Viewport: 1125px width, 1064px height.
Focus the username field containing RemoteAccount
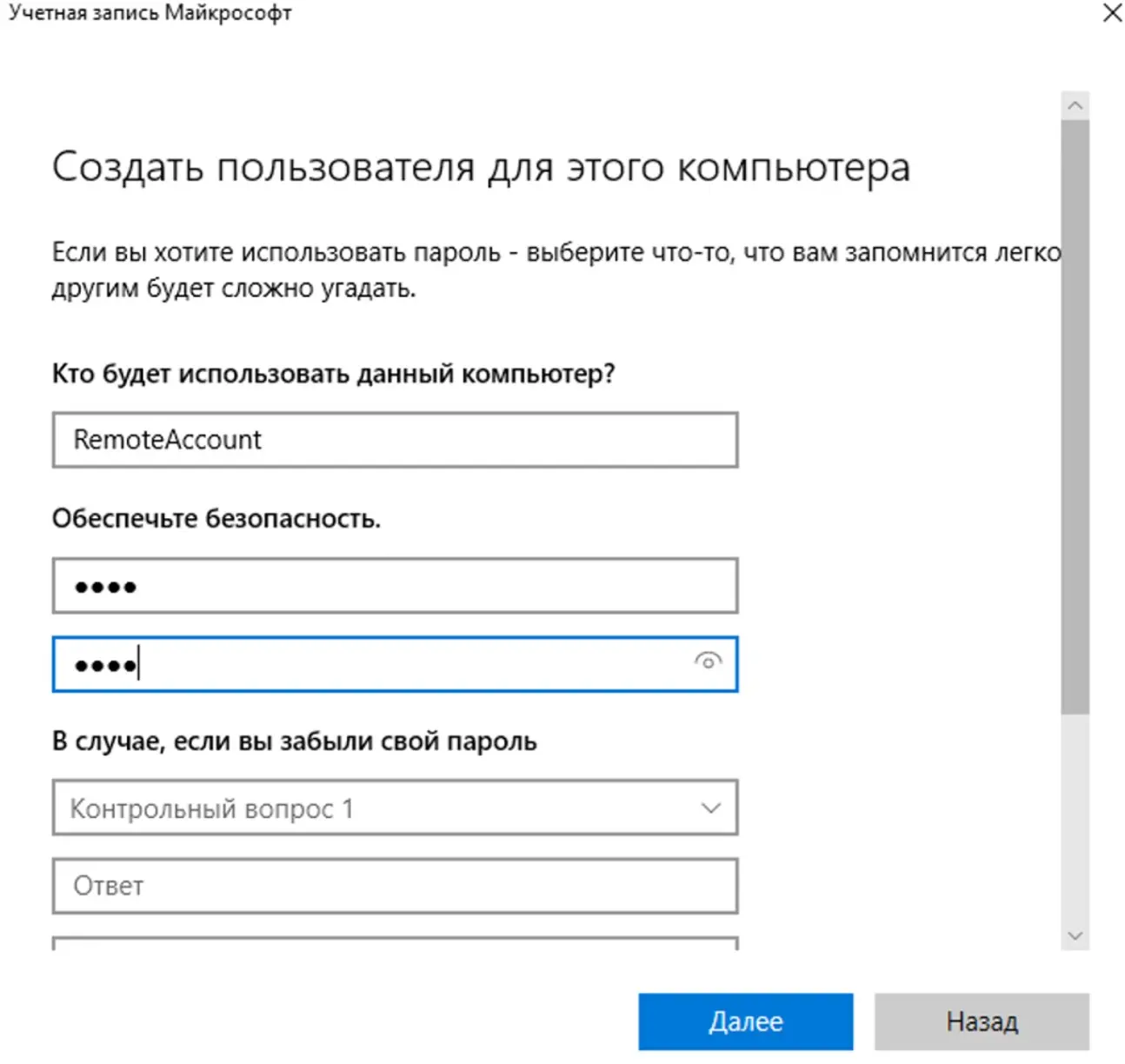coord(395,440)
